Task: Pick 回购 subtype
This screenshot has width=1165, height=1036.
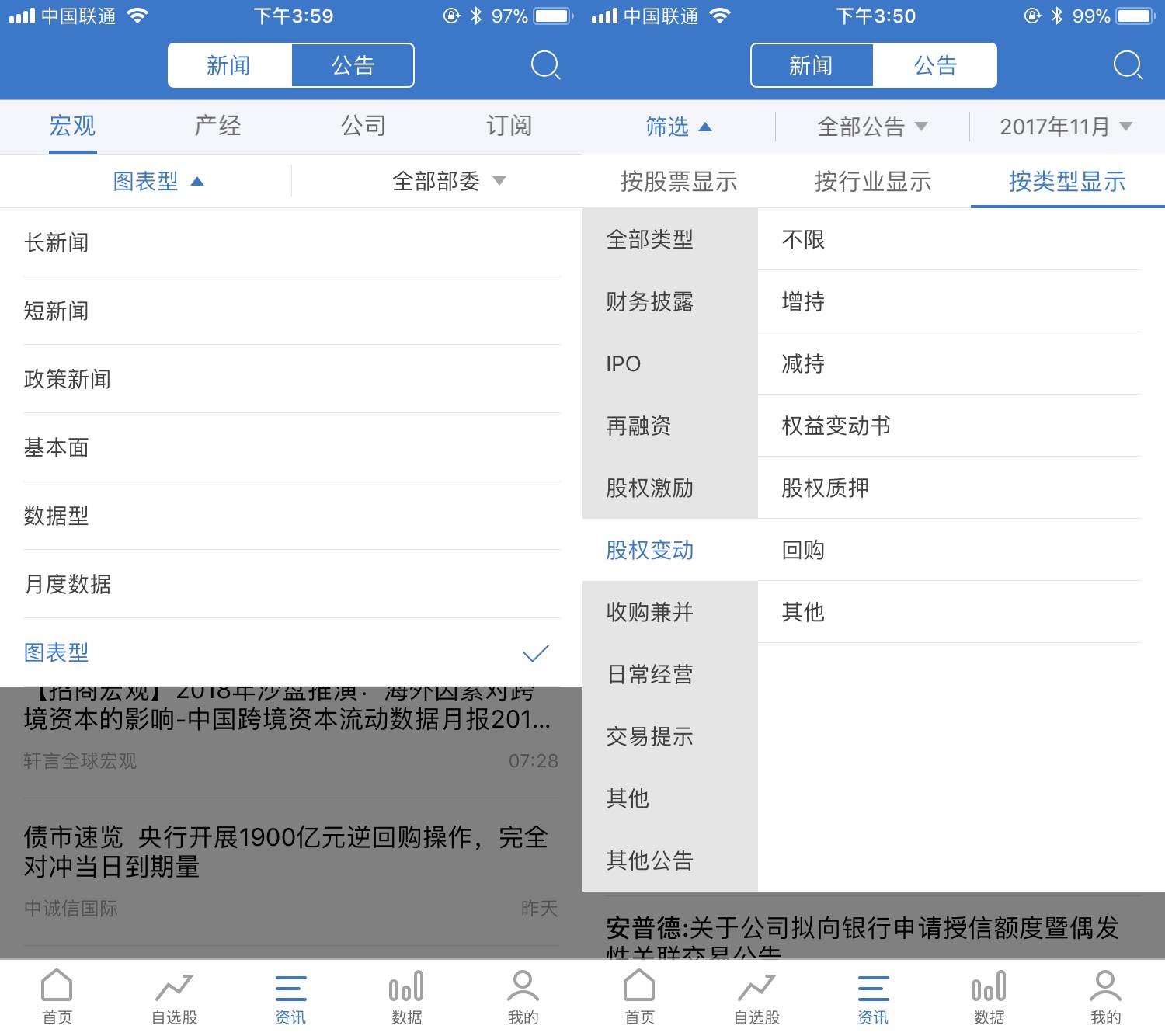Action: [961, 550]
